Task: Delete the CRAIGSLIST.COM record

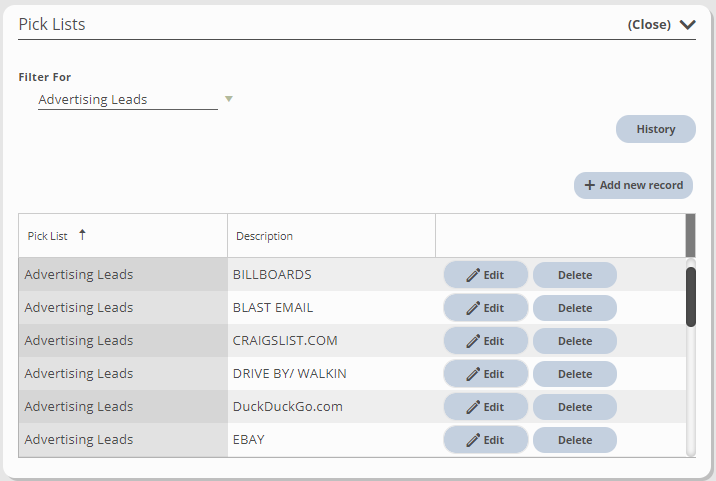Action: [575, 341]
